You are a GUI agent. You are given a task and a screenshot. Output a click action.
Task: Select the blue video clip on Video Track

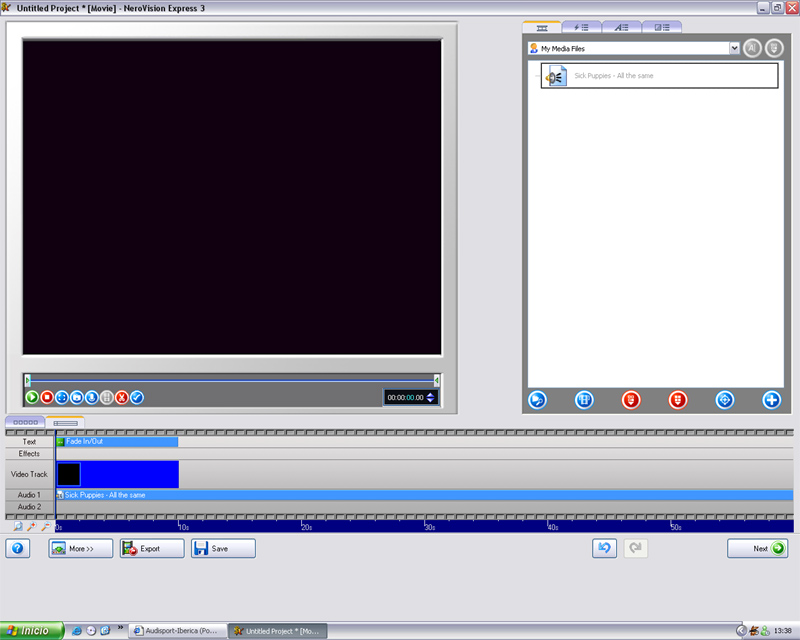(118, 474)
